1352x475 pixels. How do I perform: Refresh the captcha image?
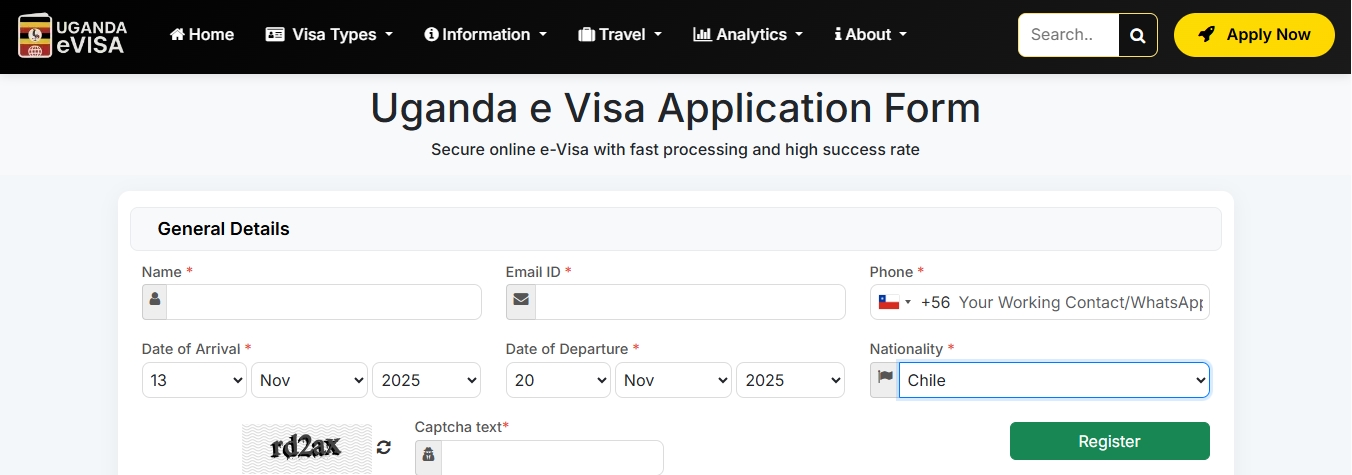coord(384,447)
